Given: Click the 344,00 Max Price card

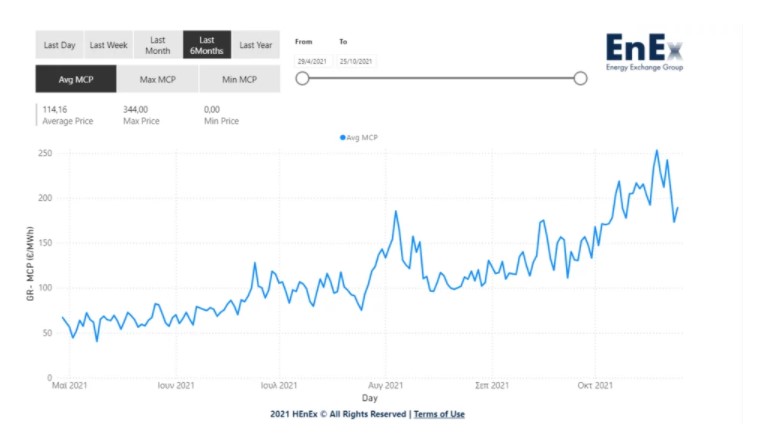Looking at the screenshot, I should (141, 115).
